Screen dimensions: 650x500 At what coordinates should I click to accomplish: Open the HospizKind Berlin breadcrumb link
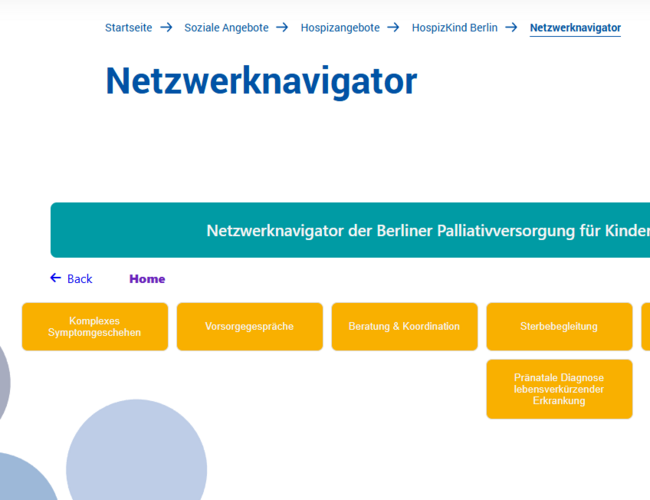click(454, 28)
